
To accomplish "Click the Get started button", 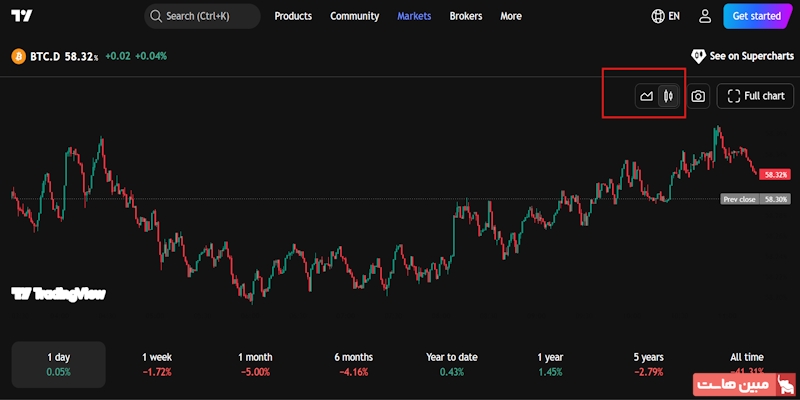I will [756, 16].
